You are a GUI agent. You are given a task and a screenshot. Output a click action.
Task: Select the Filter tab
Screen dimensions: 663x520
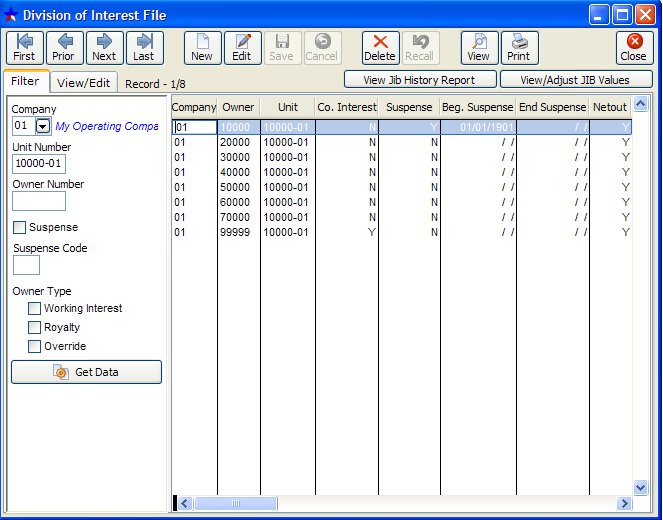(26, 81)
